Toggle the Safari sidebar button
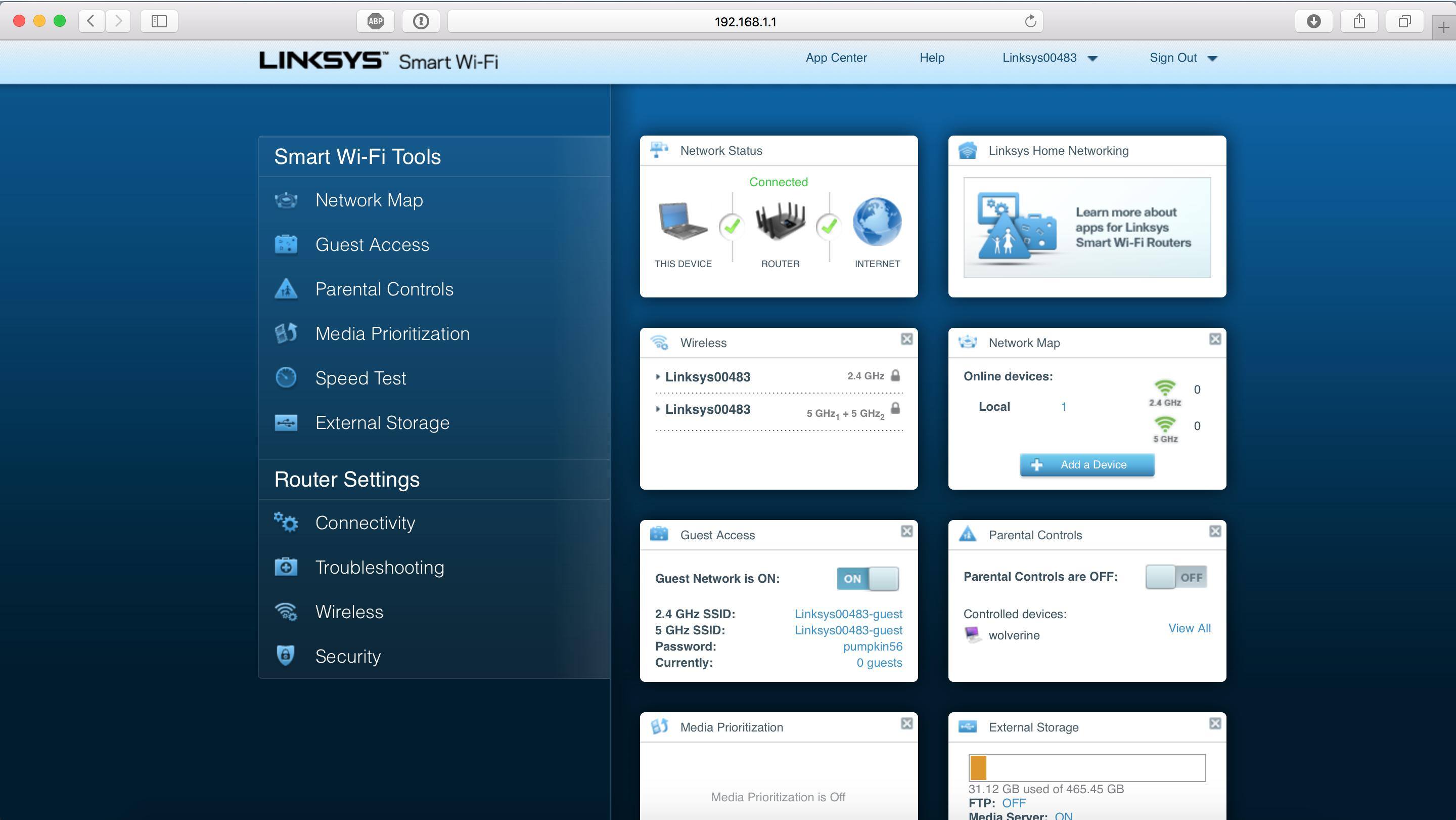Screen dimensions: 1456x820 [x=159, y=21]
